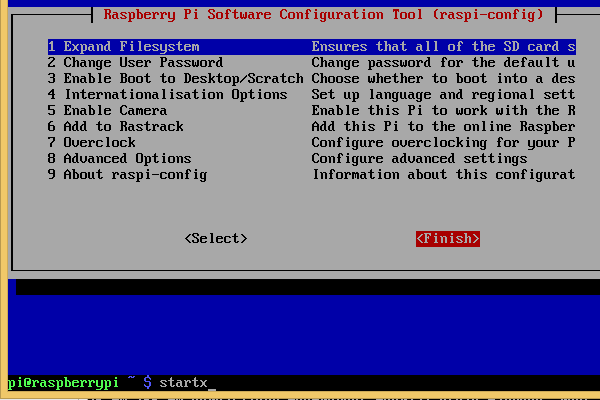The width and height of the screenshot is (600, 400).
Task: Click 'Choose whether to boot into a' description
Action: click(x=427, y=79)
